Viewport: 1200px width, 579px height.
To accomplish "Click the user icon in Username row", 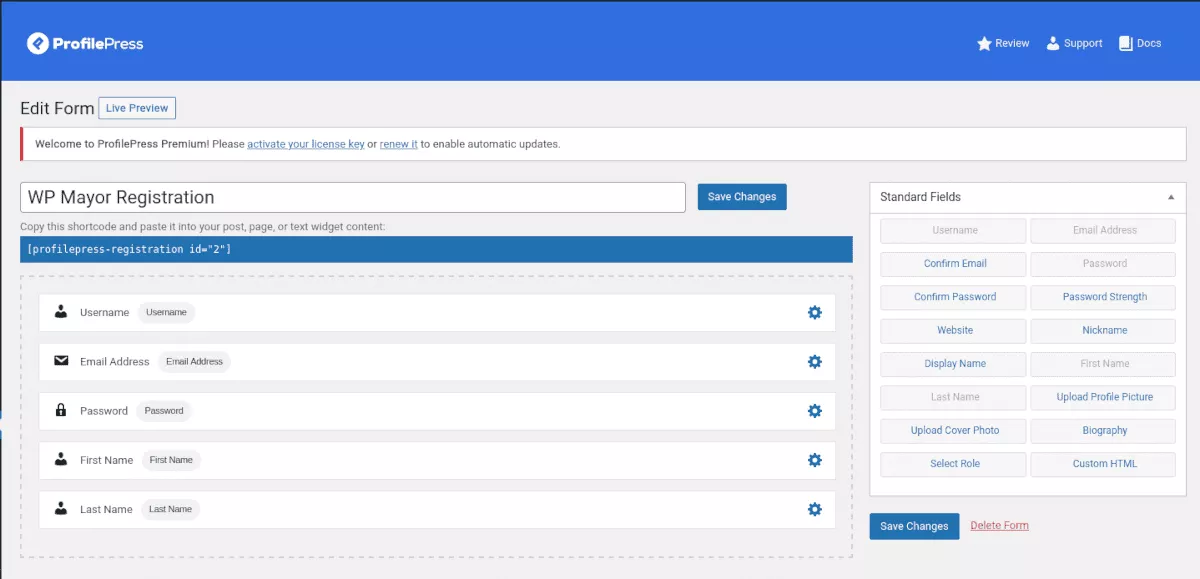I will pyautogui.click(x=61, y=312).
